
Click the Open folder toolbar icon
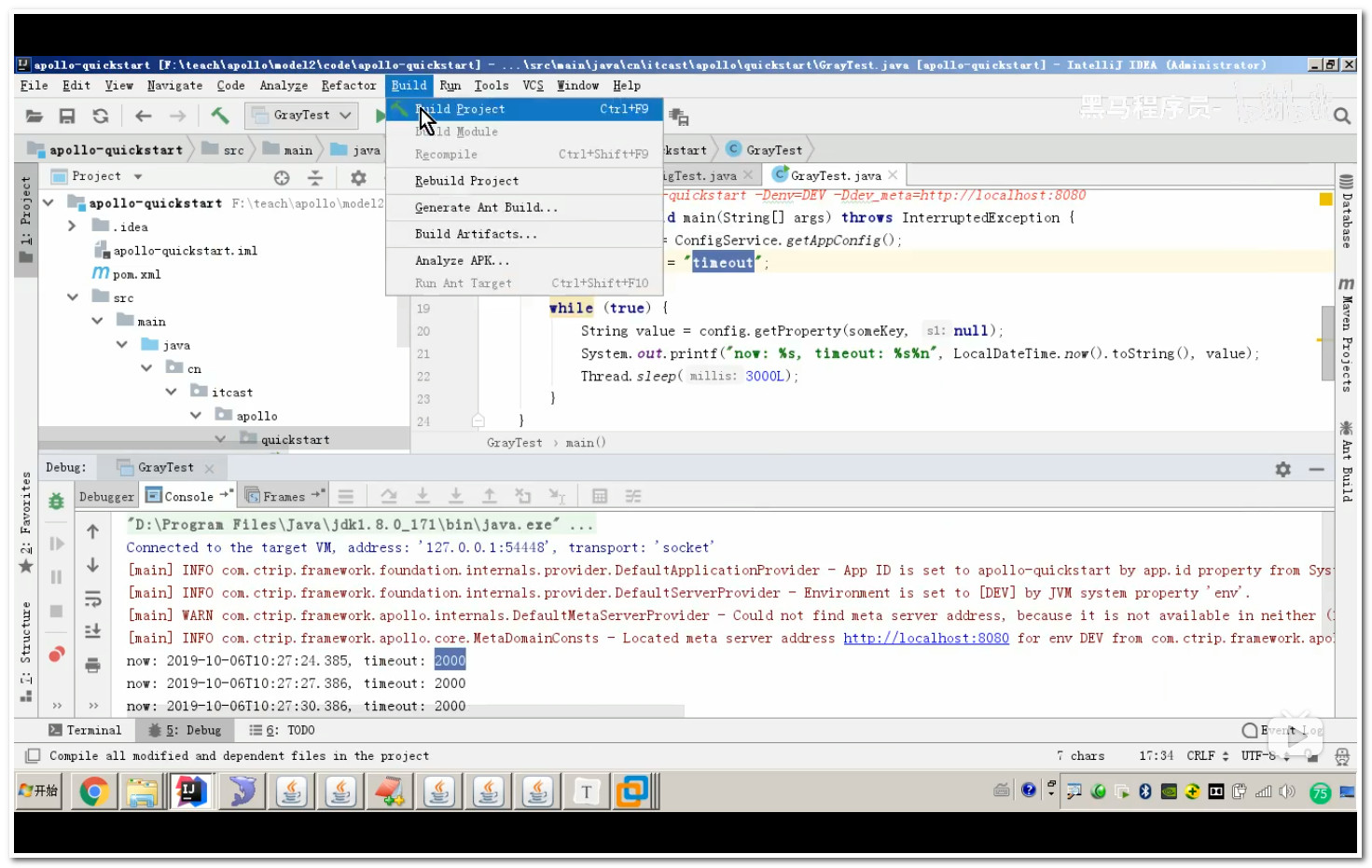pyautogui.click(x=35, y=116)
